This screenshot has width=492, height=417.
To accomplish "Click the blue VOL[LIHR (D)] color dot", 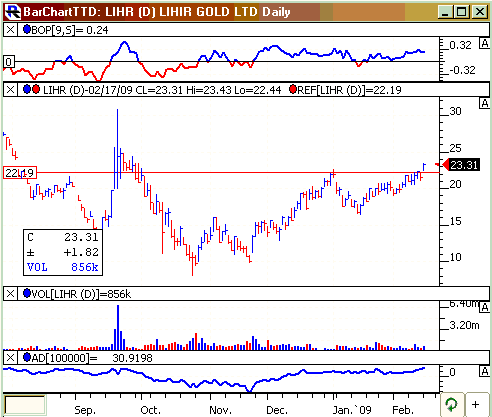I will pos(27,293).
